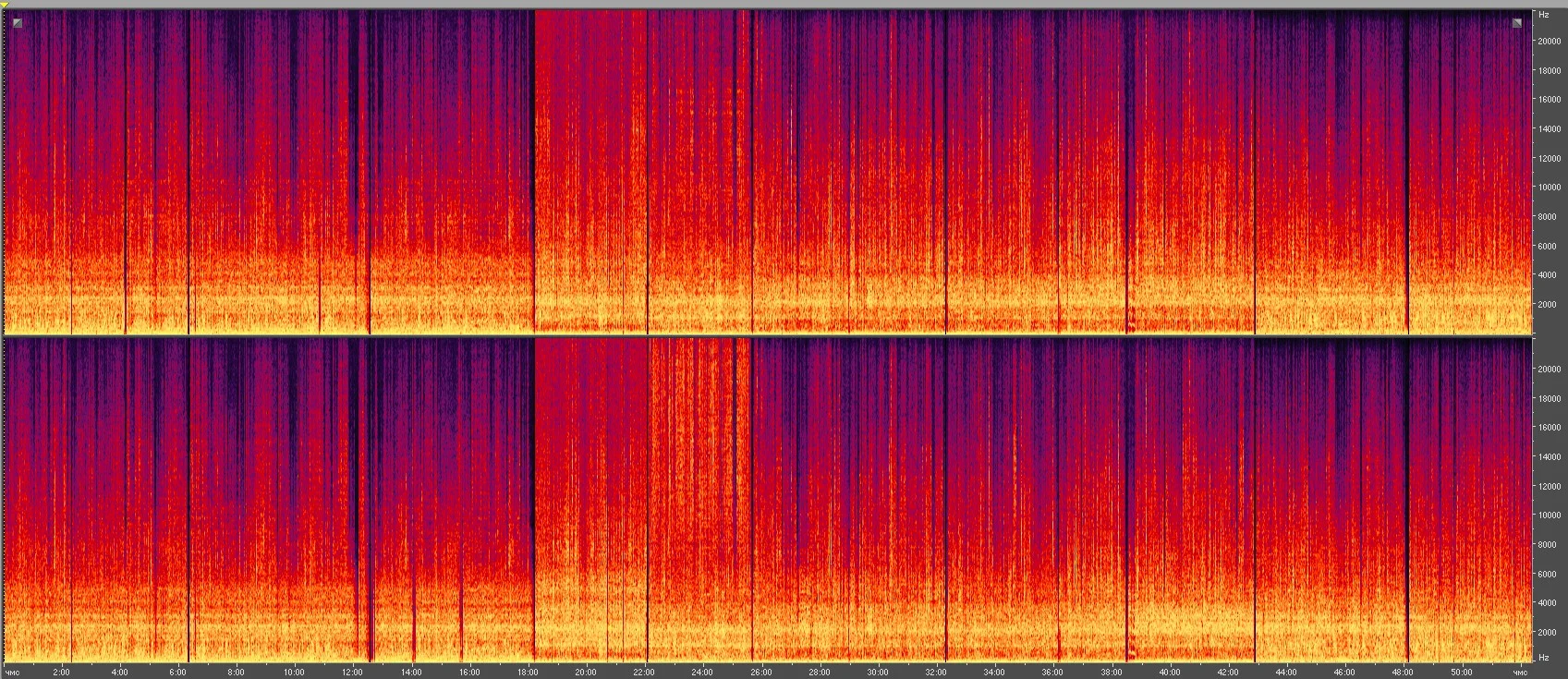Click the left-corner channel toggle icon

click(18, 23)
